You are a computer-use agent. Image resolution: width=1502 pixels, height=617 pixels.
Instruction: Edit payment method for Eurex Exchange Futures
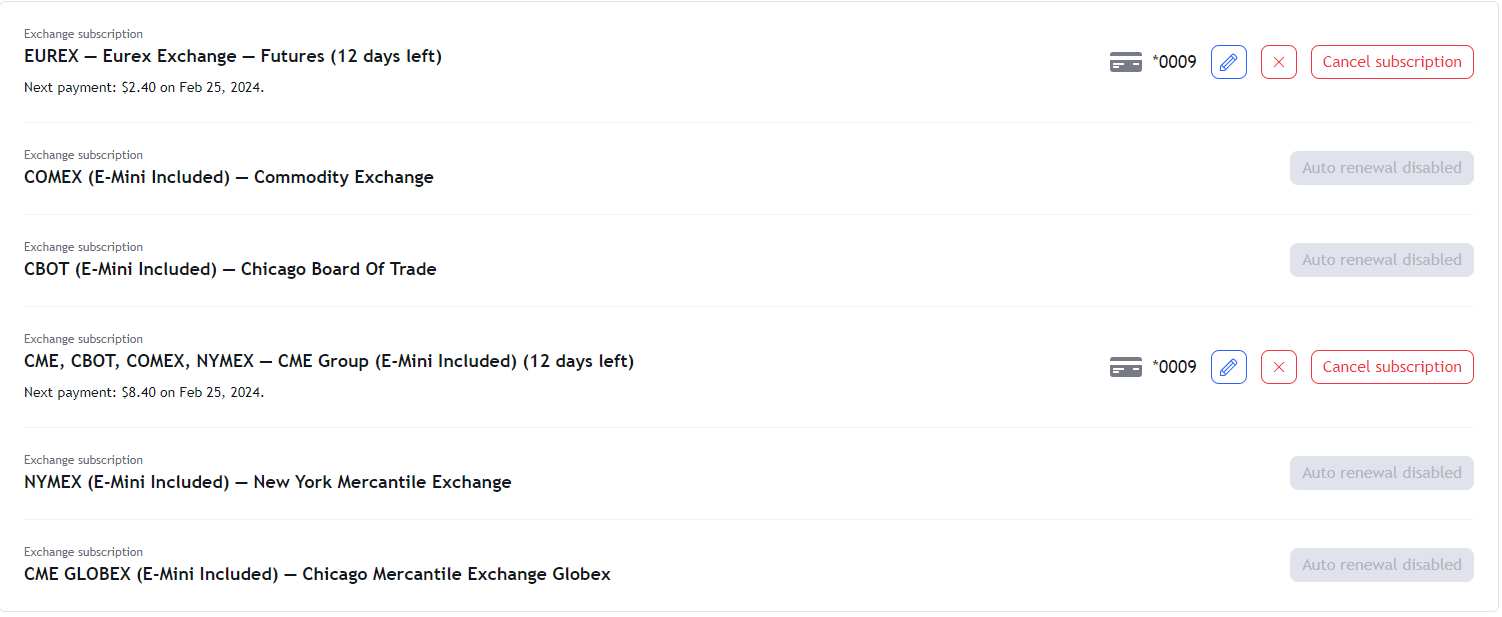(1229, 62)
